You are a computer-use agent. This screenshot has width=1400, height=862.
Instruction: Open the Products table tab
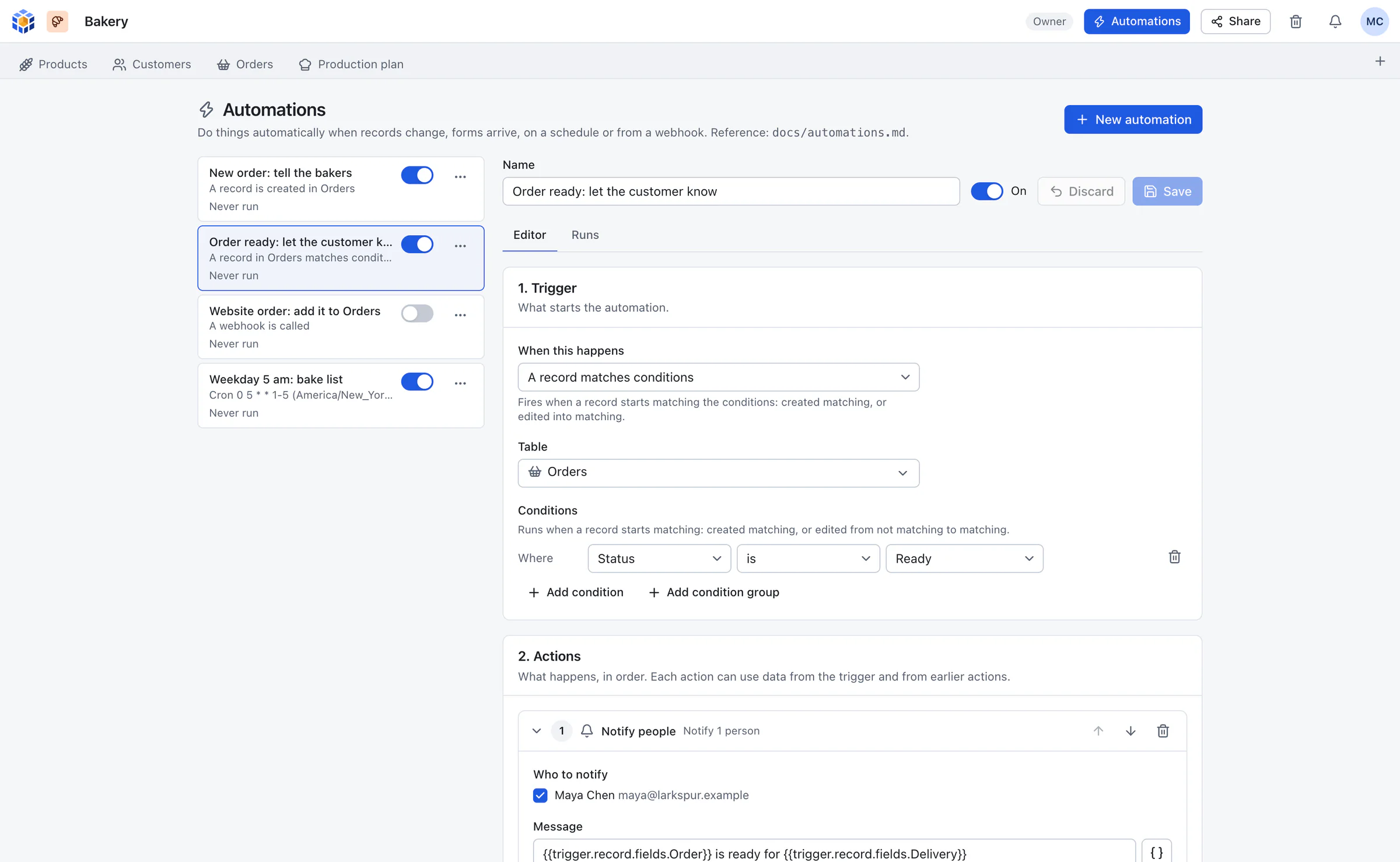(53, 64)
